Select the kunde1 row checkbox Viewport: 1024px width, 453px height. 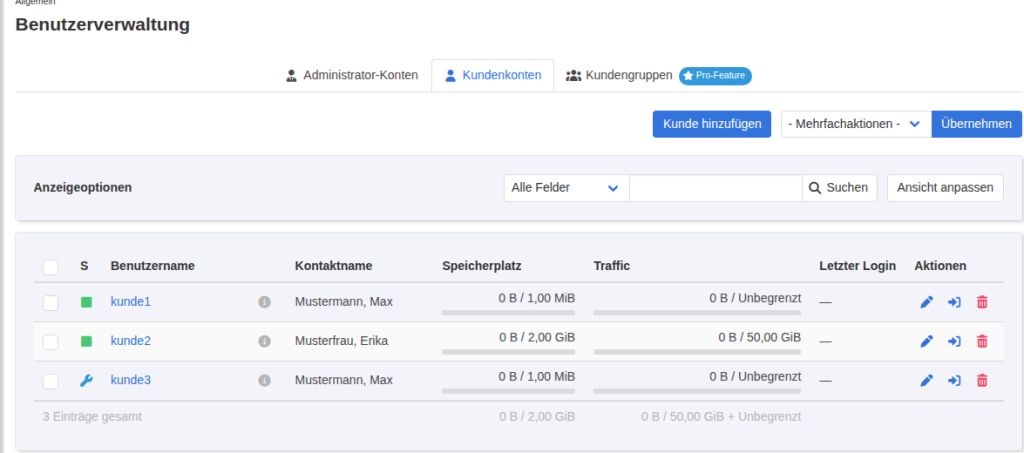tap(50, 303)
